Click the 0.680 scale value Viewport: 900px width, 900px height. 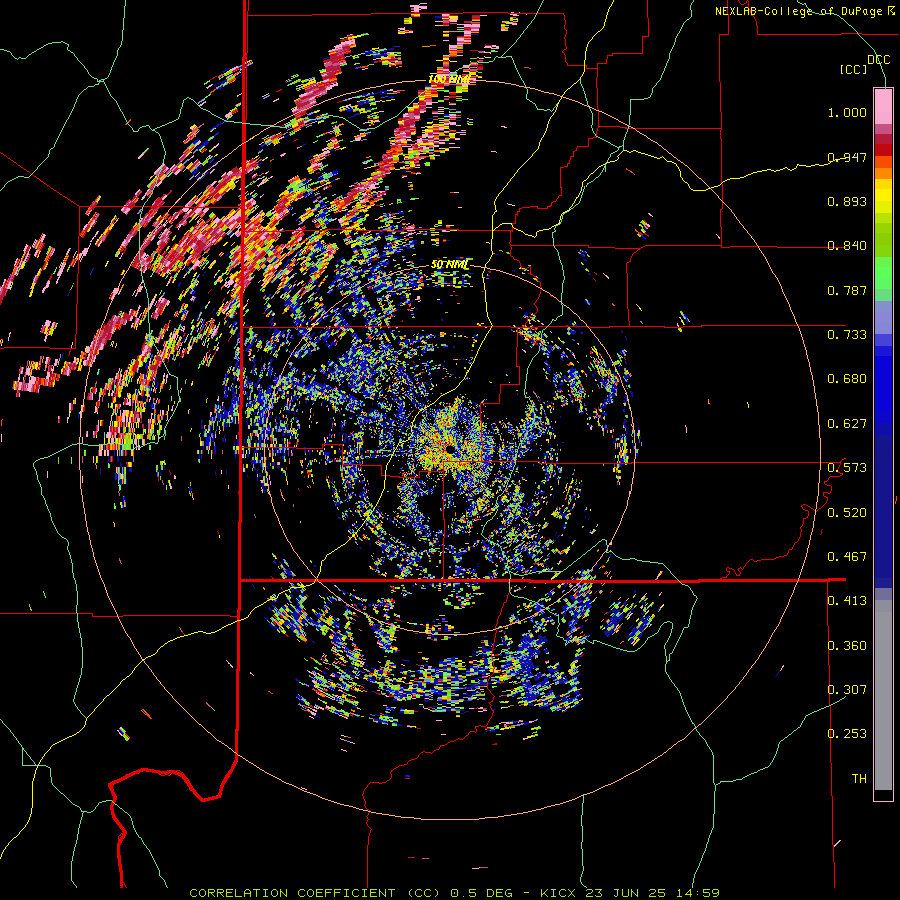click(x=847, y=379)
